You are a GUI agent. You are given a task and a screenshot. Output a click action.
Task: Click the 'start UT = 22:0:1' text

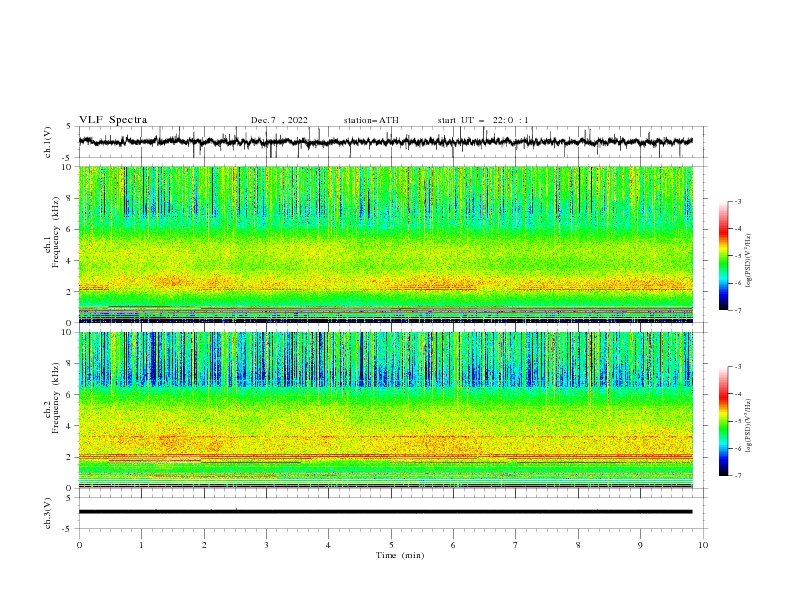(x=483, y=120)
